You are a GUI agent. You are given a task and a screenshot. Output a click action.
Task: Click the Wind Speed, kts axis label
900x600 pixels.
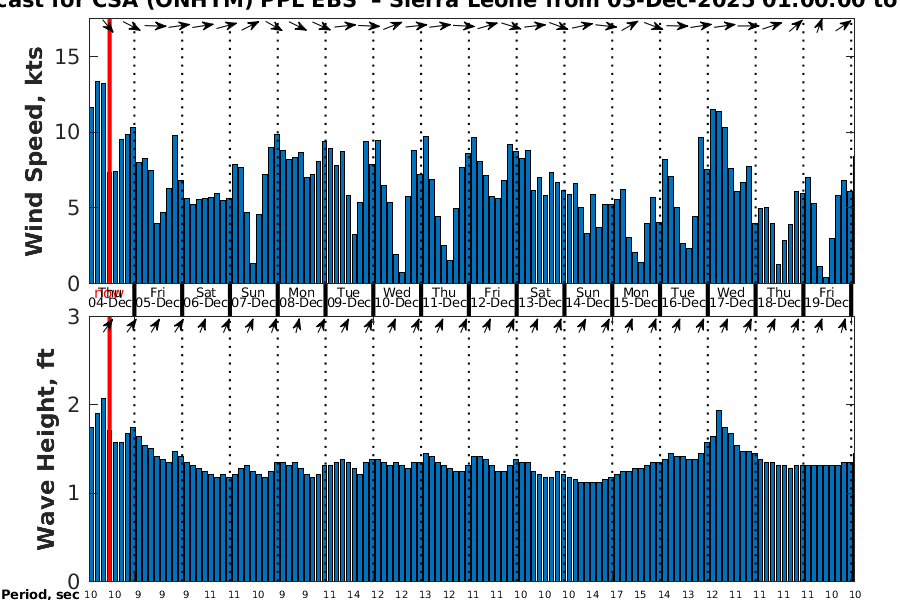tap(36, 150)
